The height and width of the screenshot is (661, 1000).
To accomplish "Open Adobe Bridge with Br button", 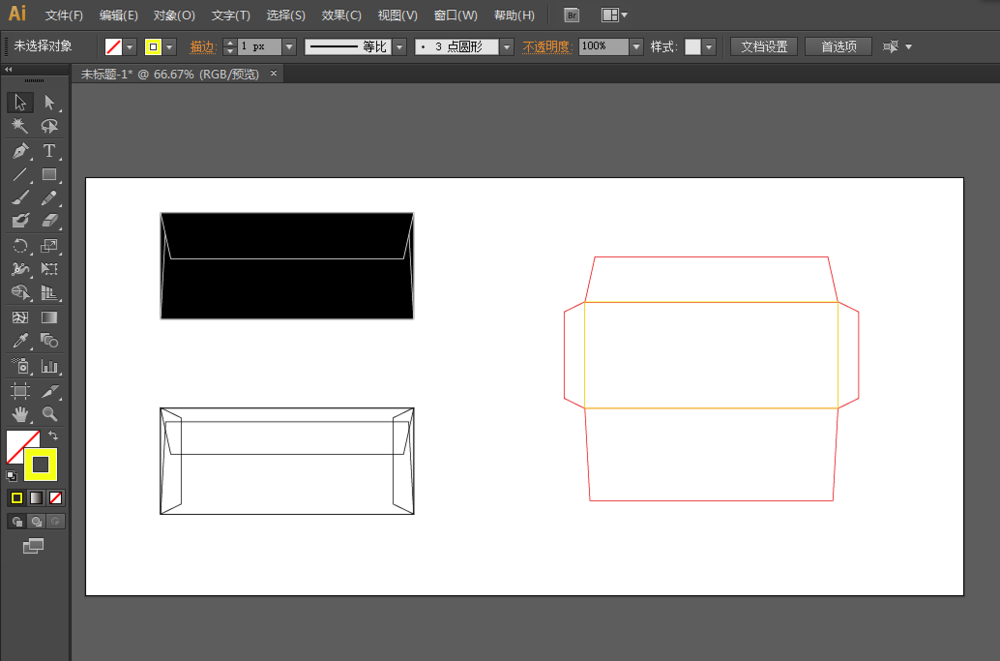I will click(x=571, y=15).
